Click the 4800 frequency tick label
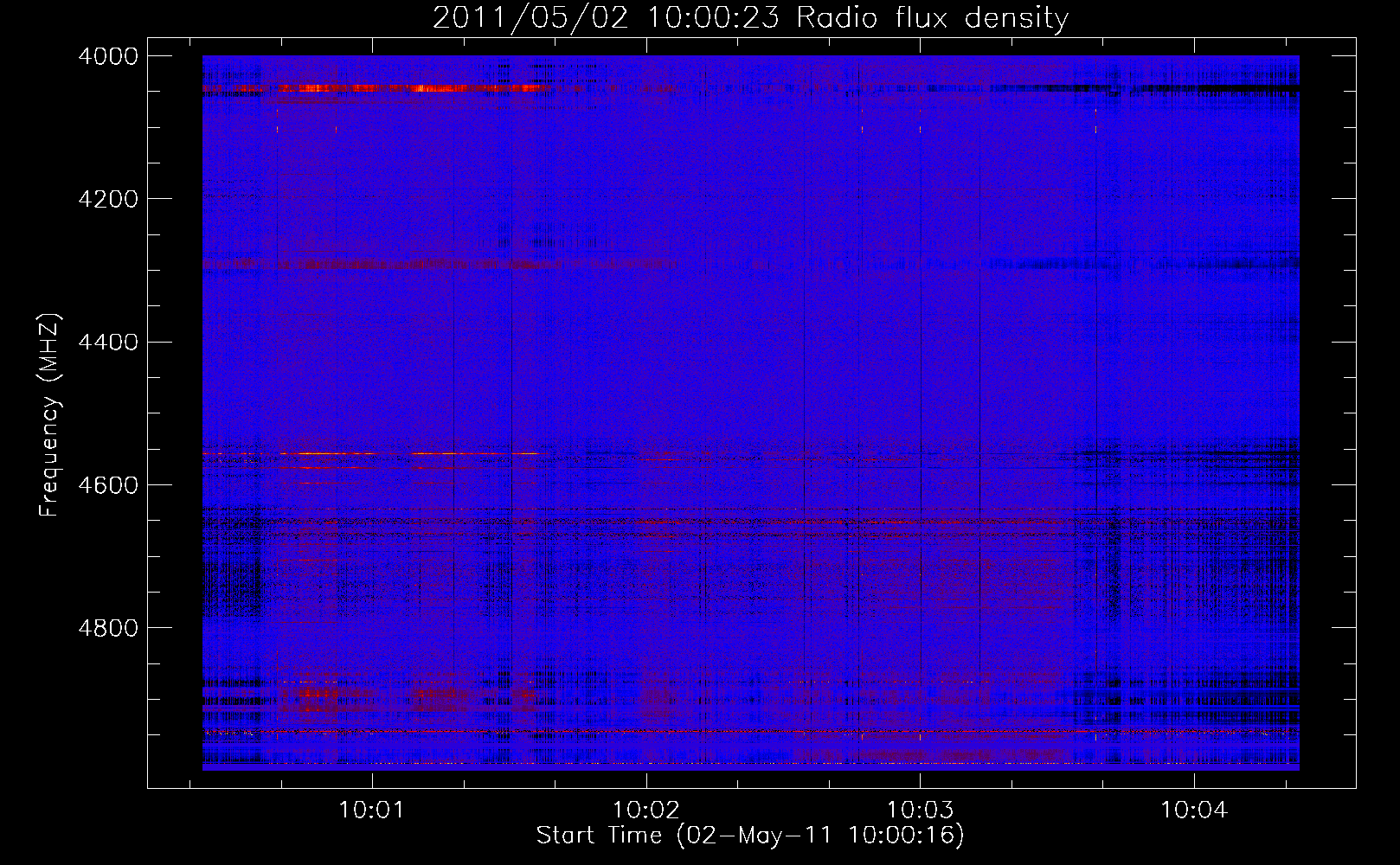Viewport: 1400px width, 865px height. click(107, 628)
